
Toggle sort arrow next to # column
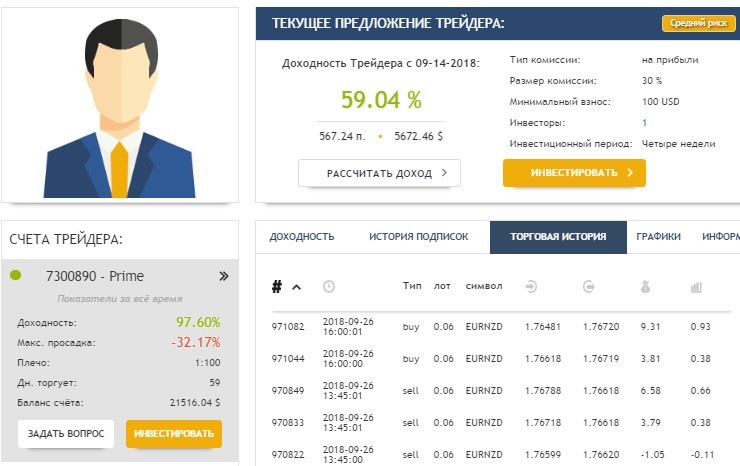pyautogui.click(x=296, y=287)
